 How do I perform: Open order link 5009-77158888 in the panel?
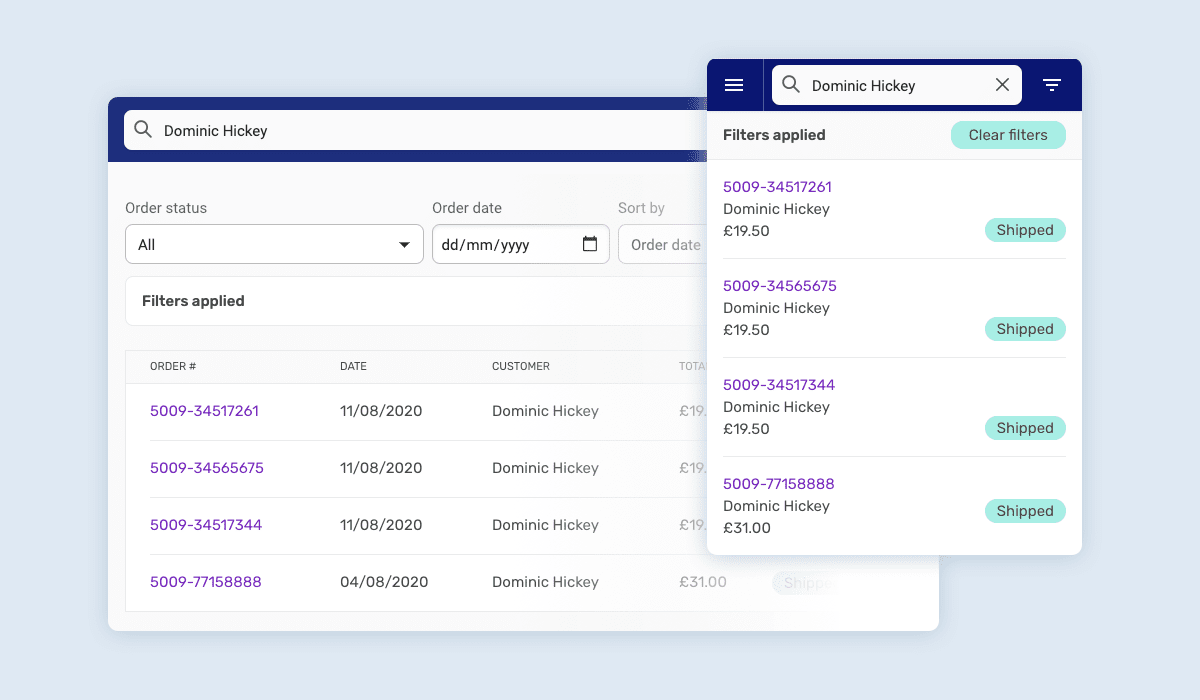pyautogui.click(x=779, y=483)
